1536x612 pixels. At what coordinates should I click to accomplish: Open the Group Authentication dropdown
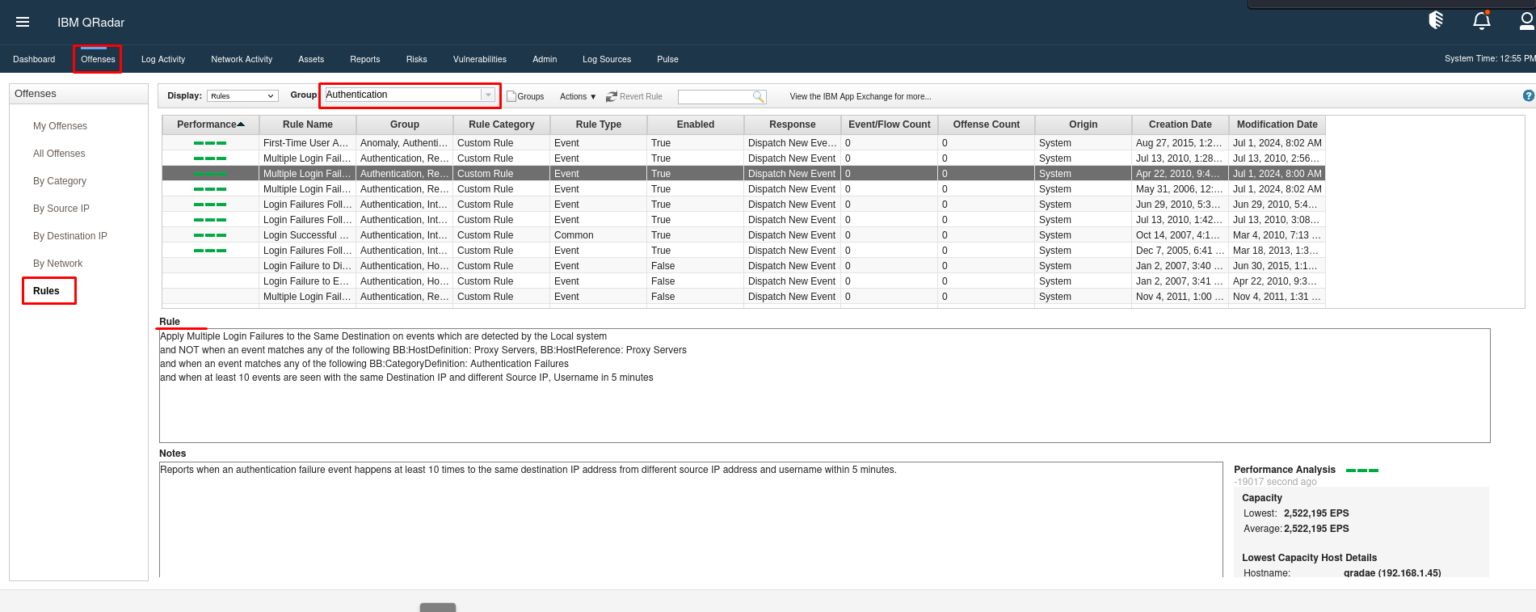coord(408,95)
